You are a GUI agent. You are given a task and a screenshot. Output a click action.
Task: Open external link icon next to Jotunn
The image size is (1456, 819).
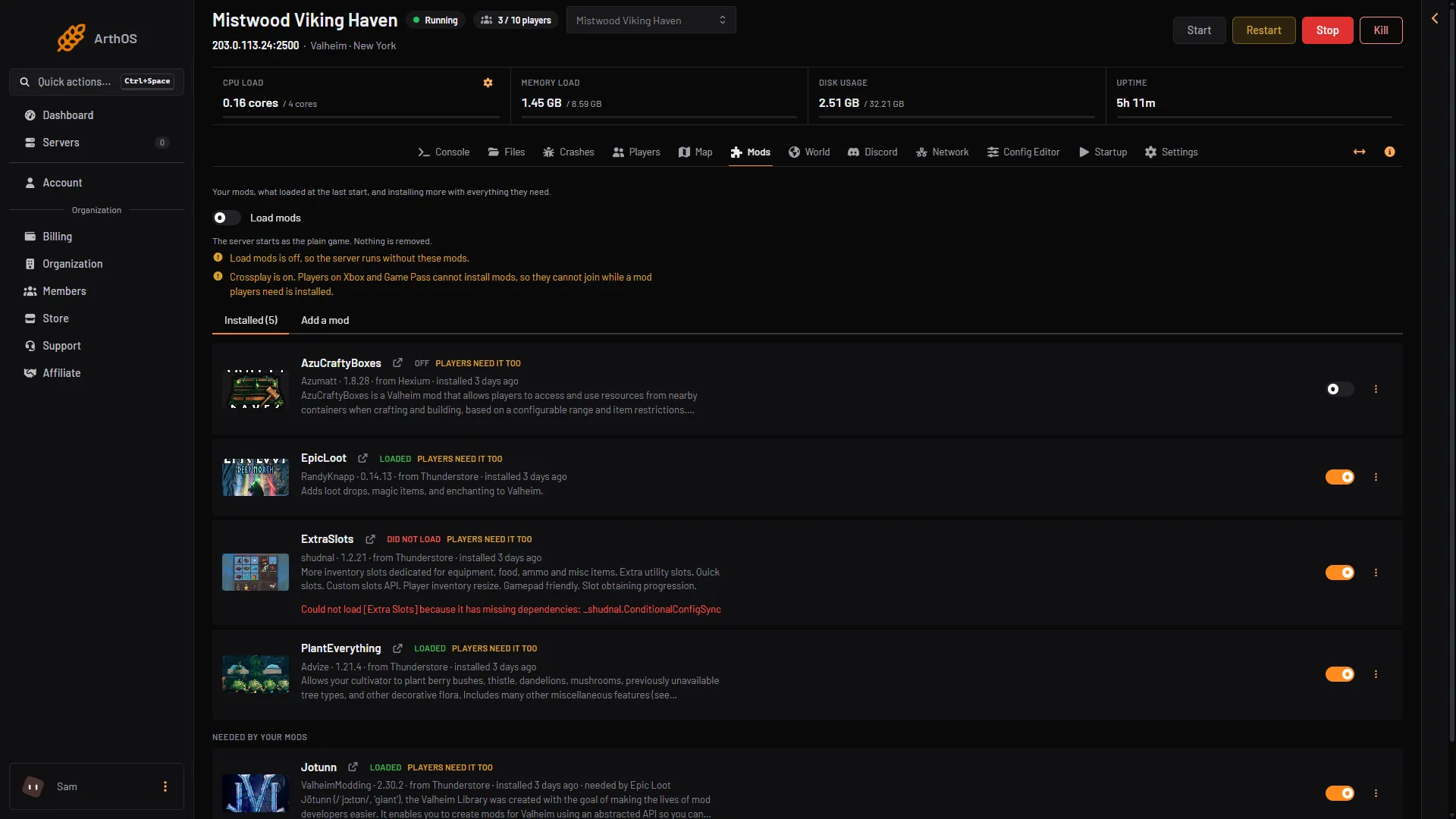tap(353, 767)
